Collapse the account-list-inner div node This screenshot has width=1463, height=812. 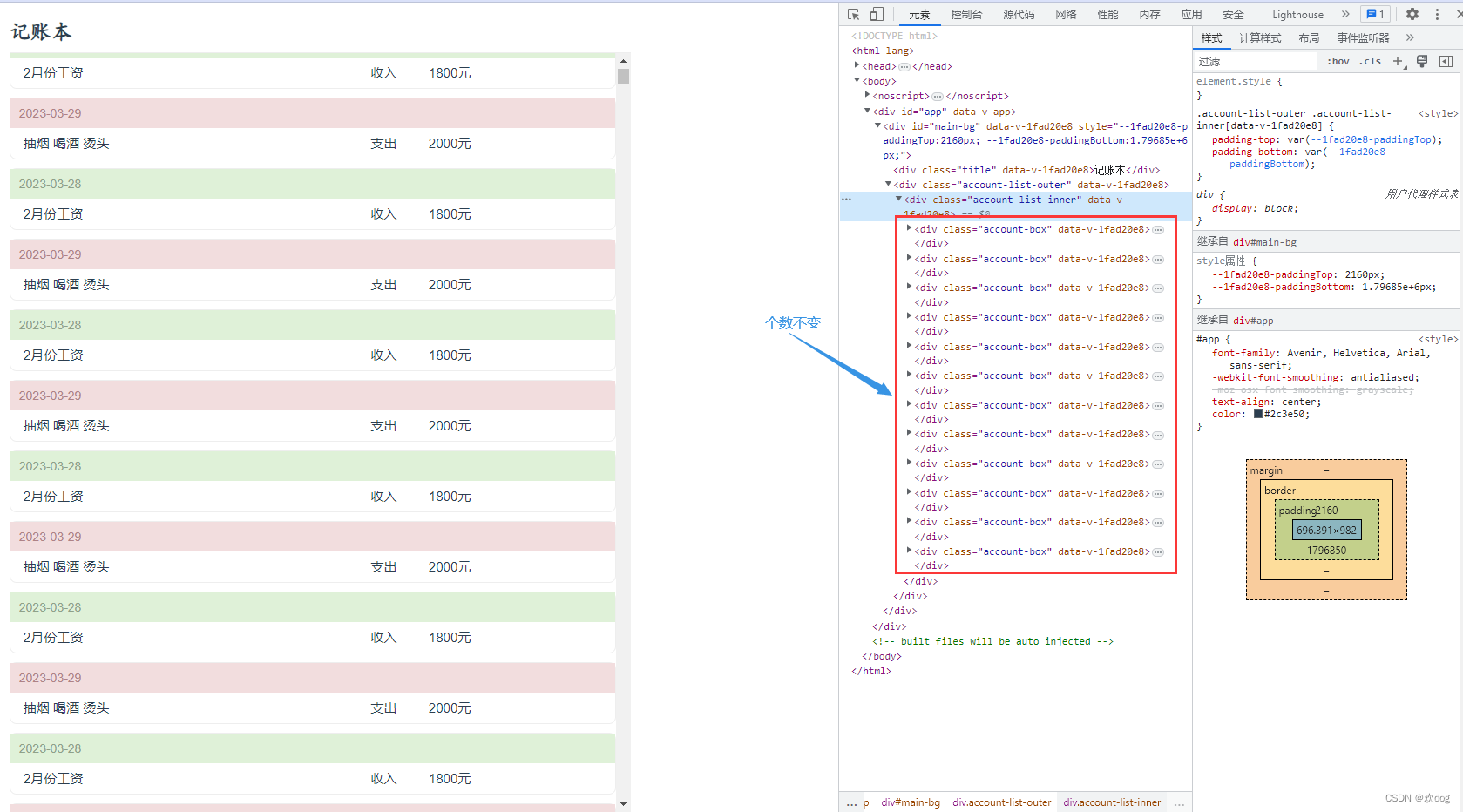898,199
